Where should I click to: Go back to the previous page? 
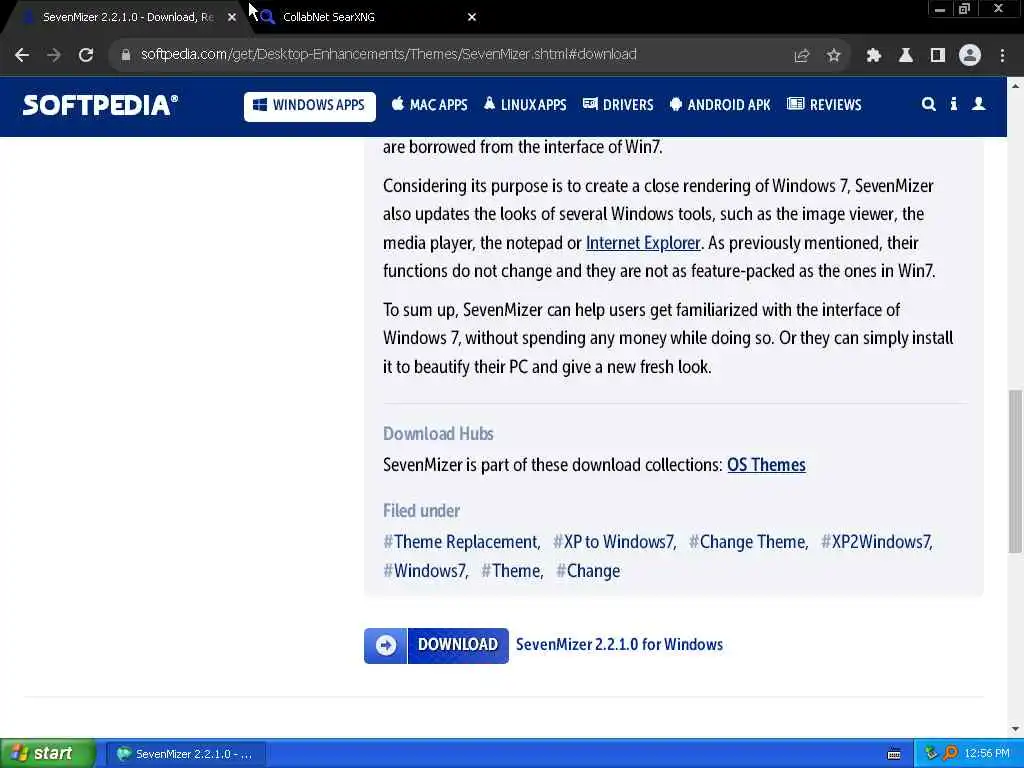(x=22, y=55)
